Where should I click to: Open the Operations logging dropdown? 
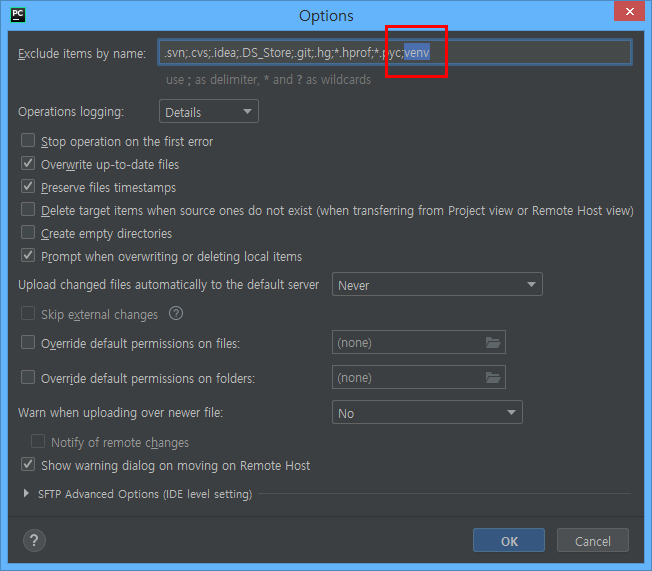[209, 111]
